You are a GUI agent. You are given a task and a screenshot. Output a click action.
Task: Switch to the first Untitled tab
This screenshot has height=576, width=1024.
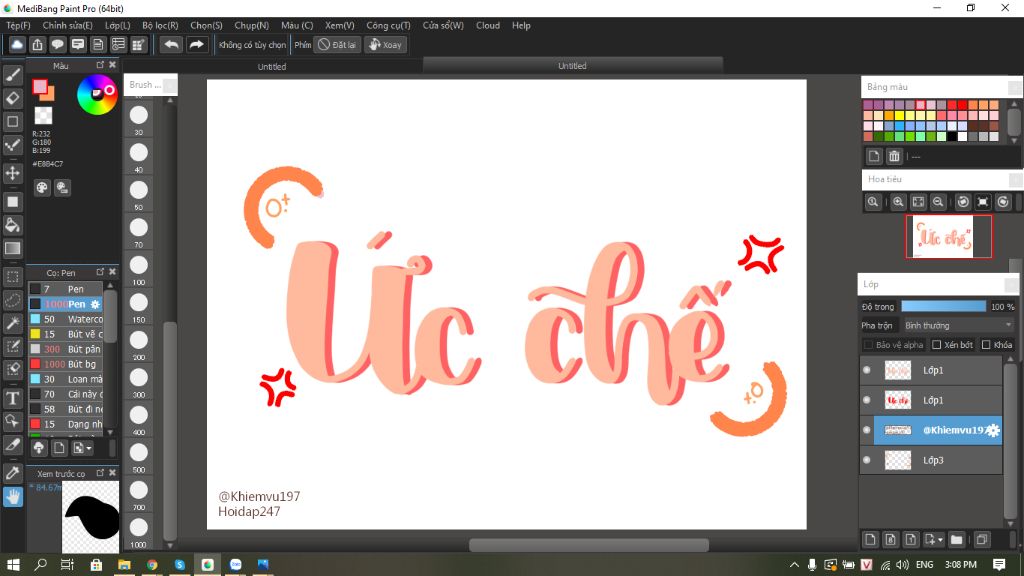[272, 67]
